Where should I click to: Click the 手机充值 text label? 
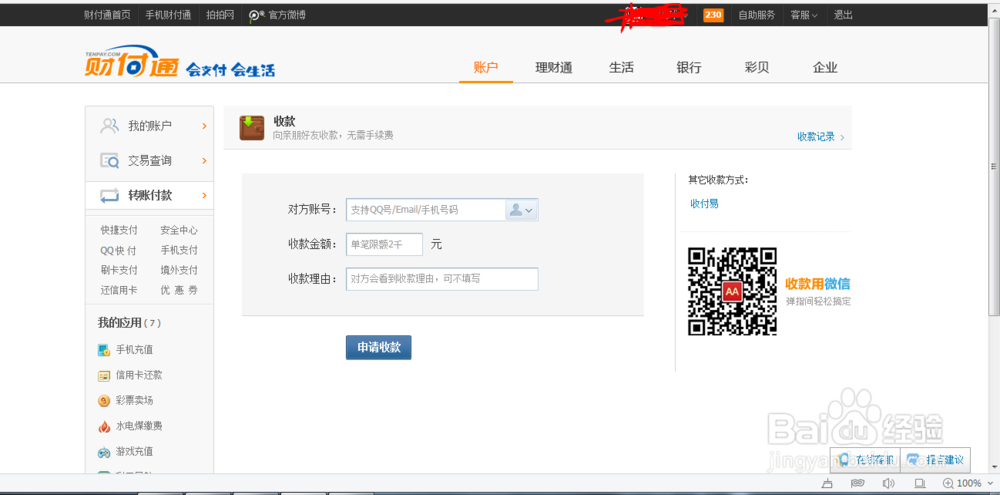pyautogui.click(x=135, y=350)
